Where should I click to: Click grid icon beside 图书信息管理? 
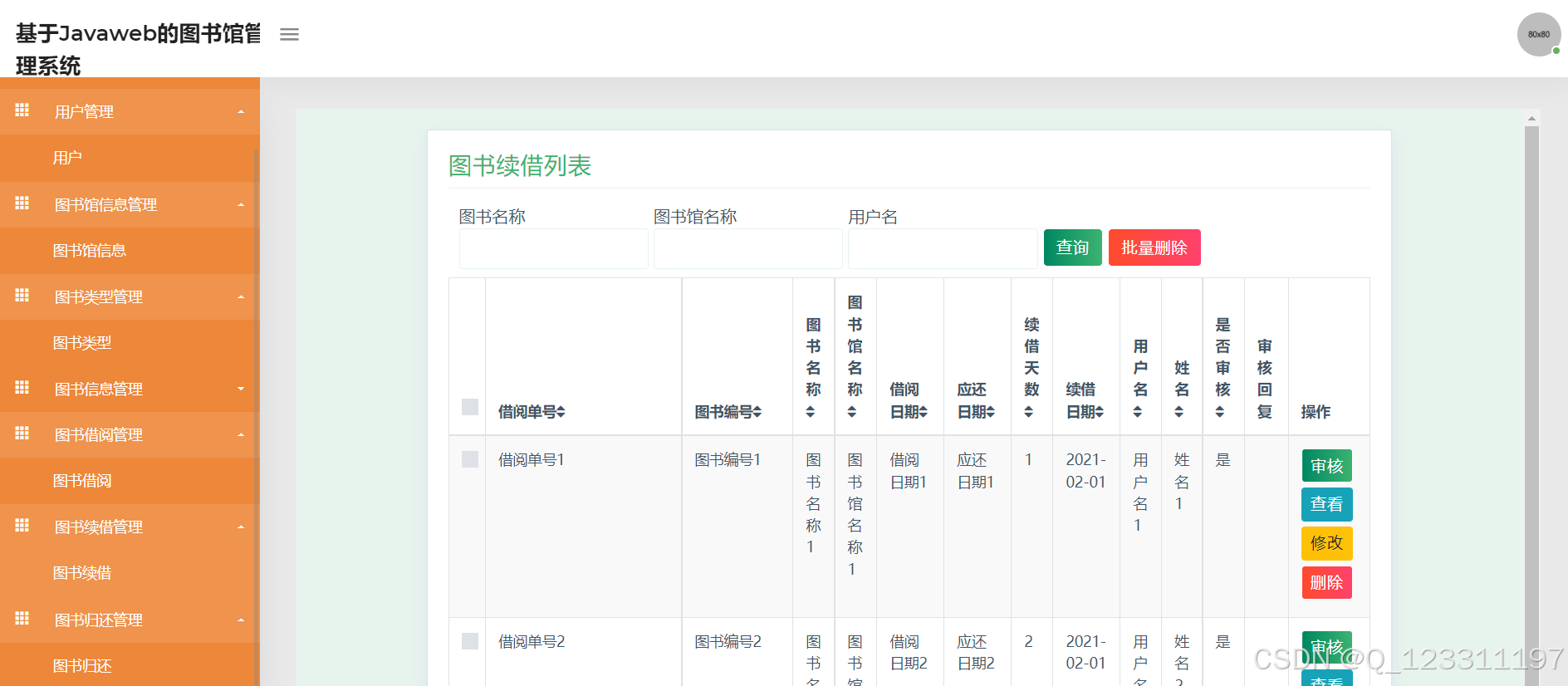click(x=22, y=388)
